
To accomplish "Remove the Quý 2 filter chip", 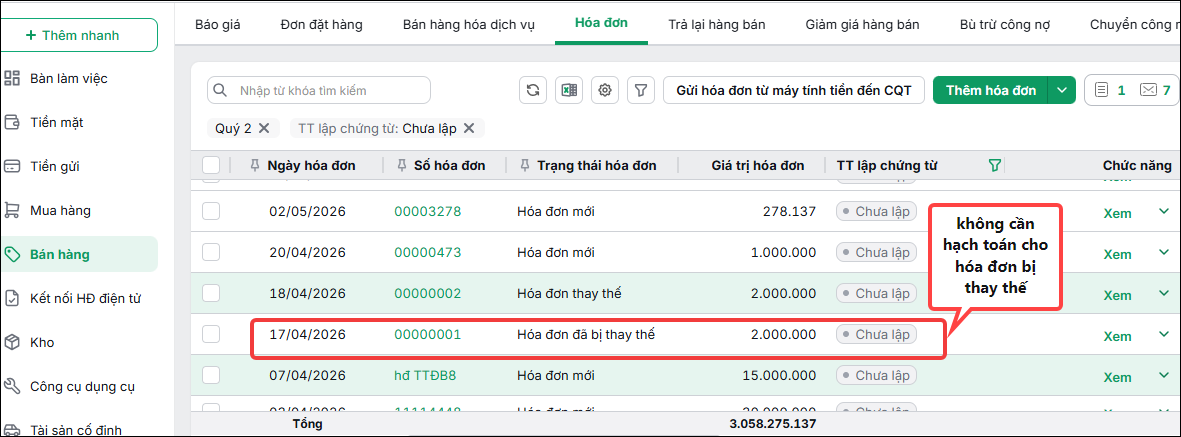I will 264,128.
